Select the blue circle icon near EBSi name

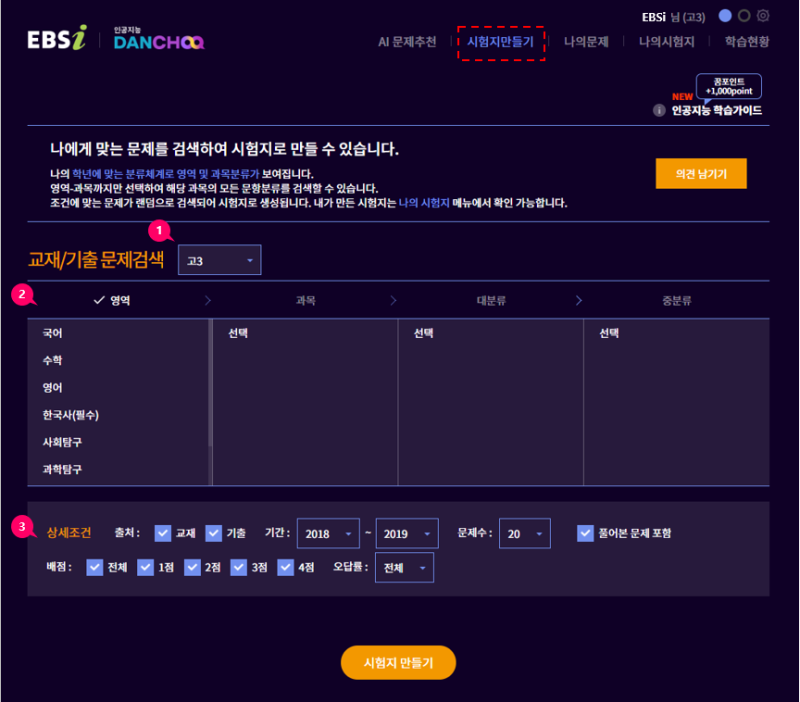click(725, 16)
